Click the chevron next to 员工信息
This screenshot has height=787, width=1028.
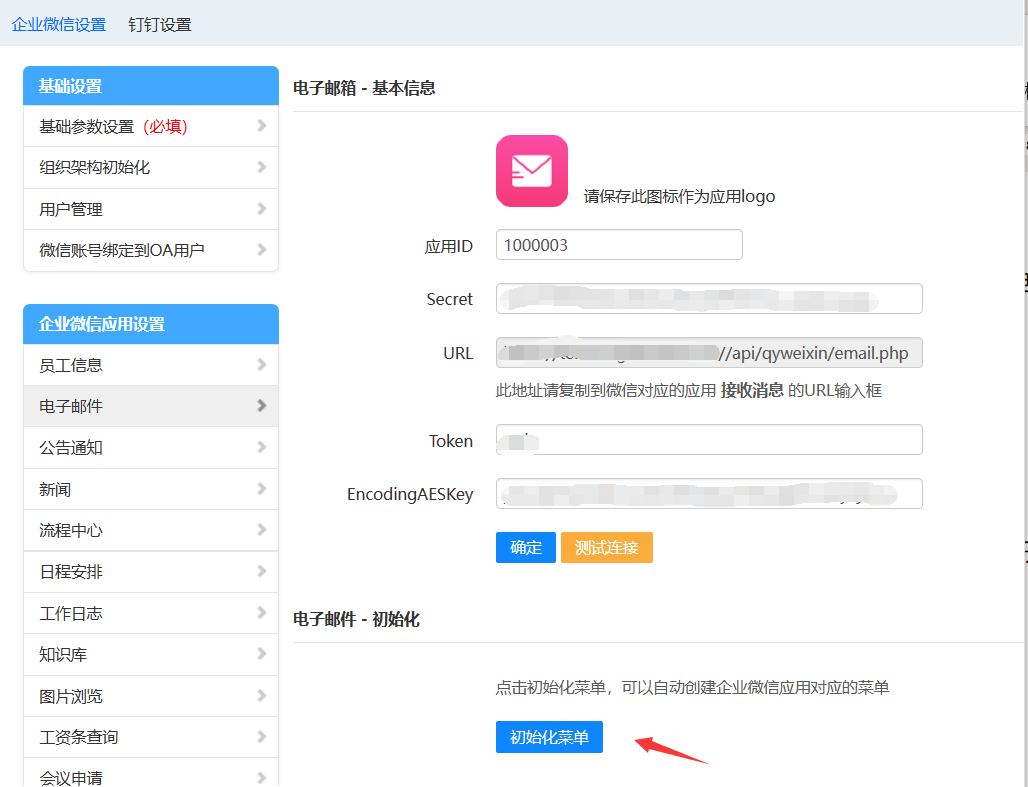pyautogui.click(x=262, y=365)
